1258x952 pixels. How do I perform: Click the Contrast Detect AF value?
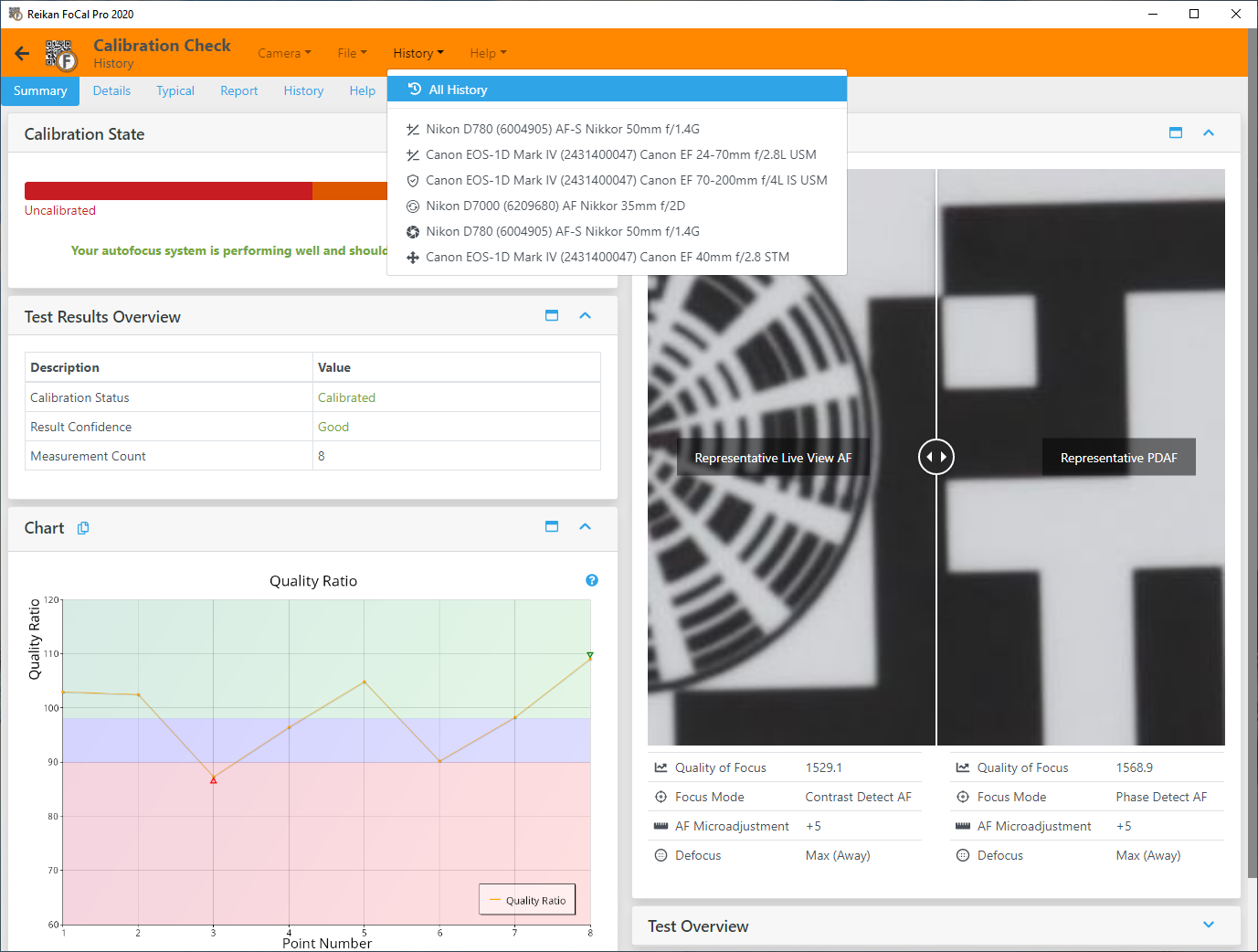859,798
